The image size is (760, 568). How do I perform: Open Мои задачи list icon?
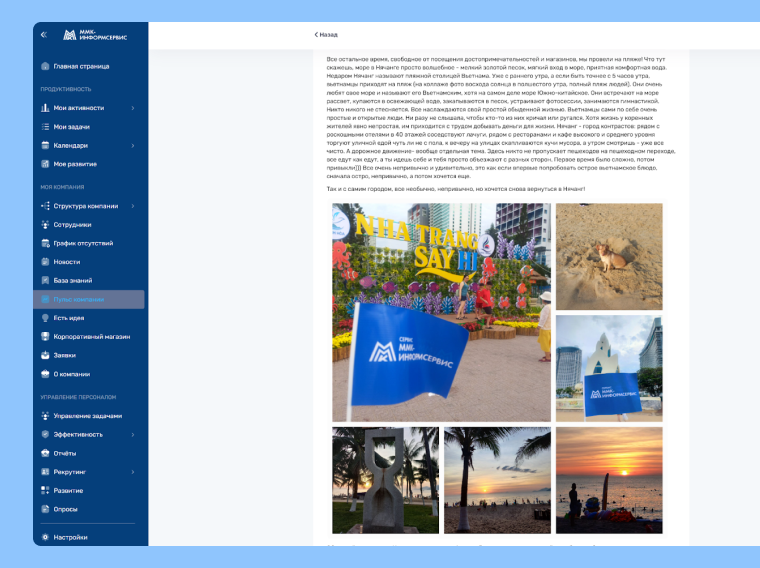[x=45, y=127]
